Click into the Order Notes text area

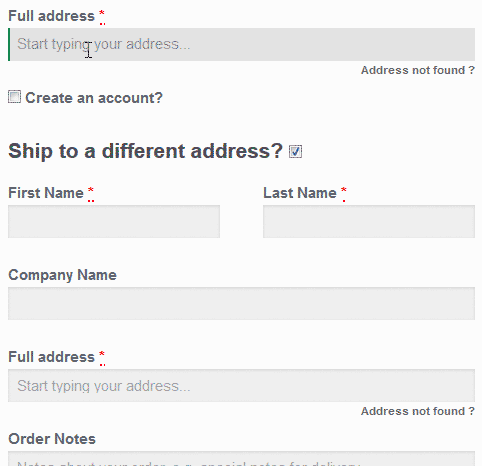point(241,458)
